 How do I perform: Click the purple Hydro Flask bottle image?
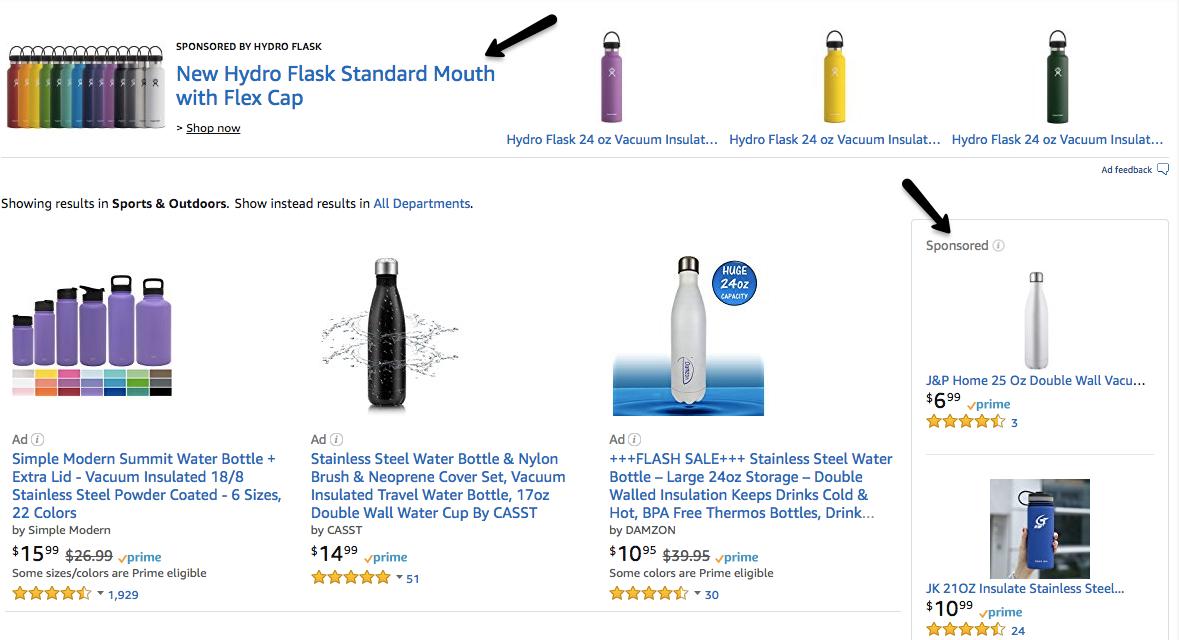[x=610, y=77]
